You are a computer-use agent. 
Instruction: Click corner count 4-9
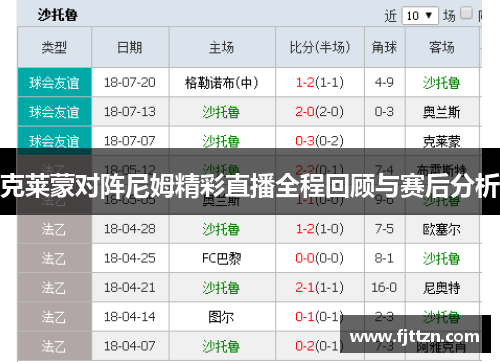385,82
